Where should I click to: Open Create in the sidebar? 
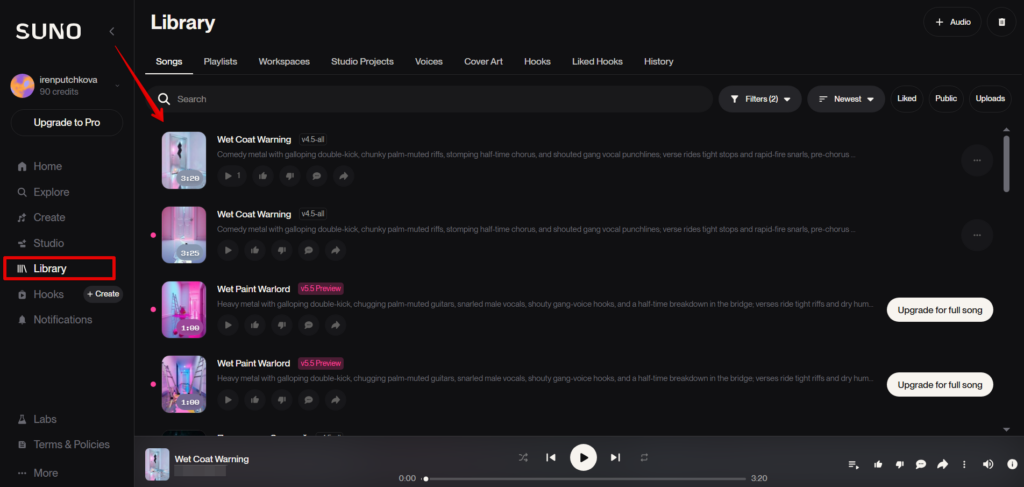(41, 217)
